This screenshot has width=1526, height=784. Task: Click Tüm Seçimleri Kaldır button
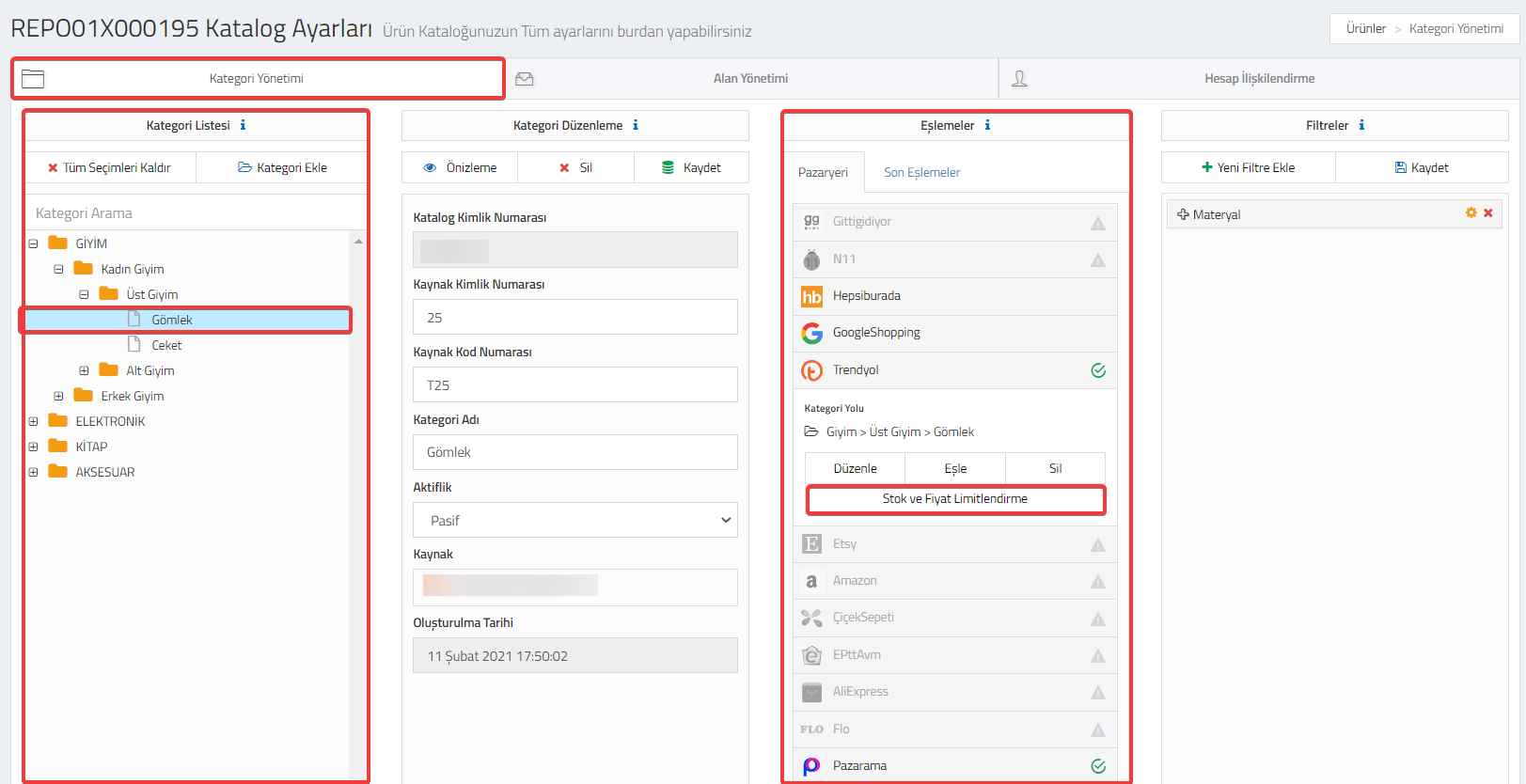[x=110, y=167]
